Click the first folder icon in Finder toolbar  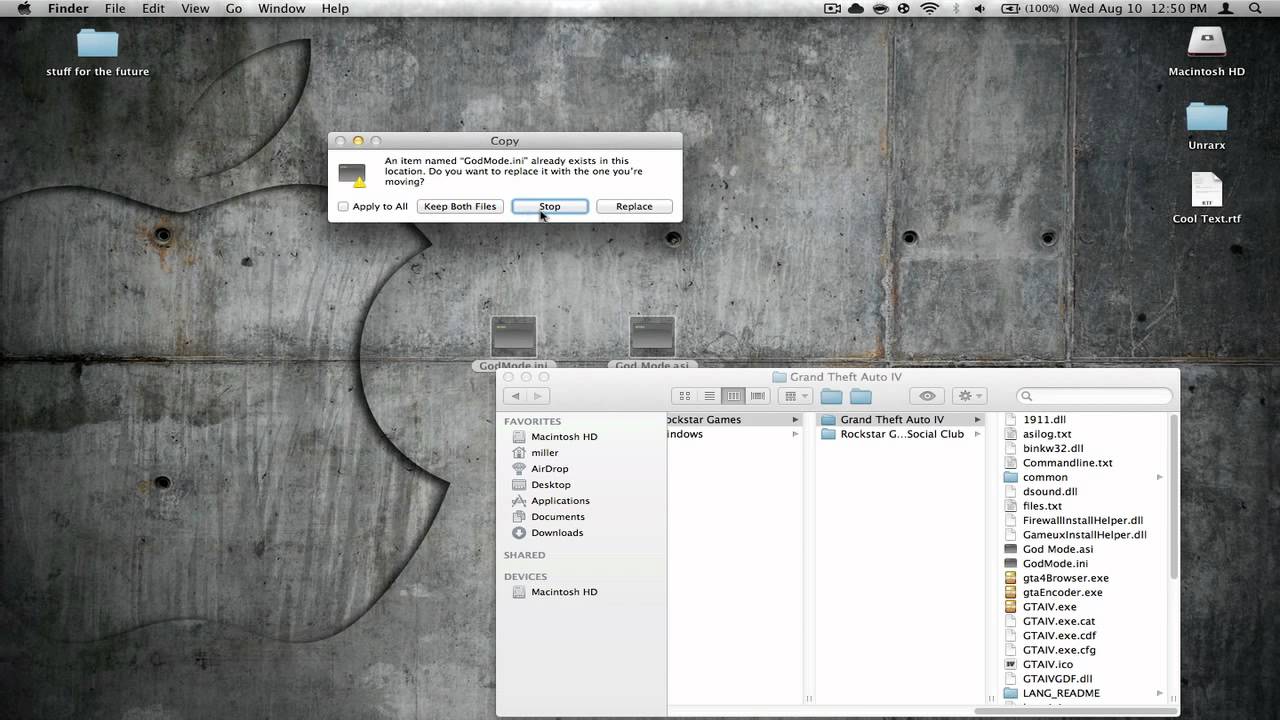coord(832,396)
